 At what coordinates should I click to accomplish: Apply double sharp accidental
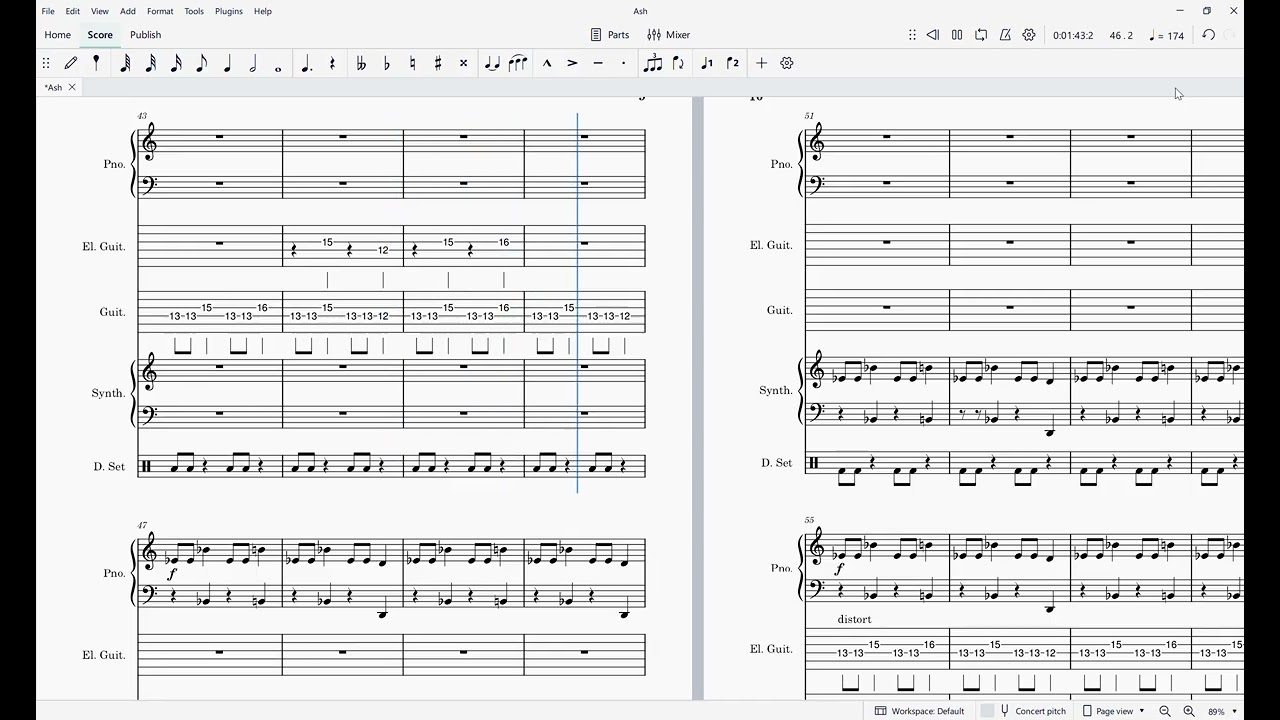[x=463, y=63]
